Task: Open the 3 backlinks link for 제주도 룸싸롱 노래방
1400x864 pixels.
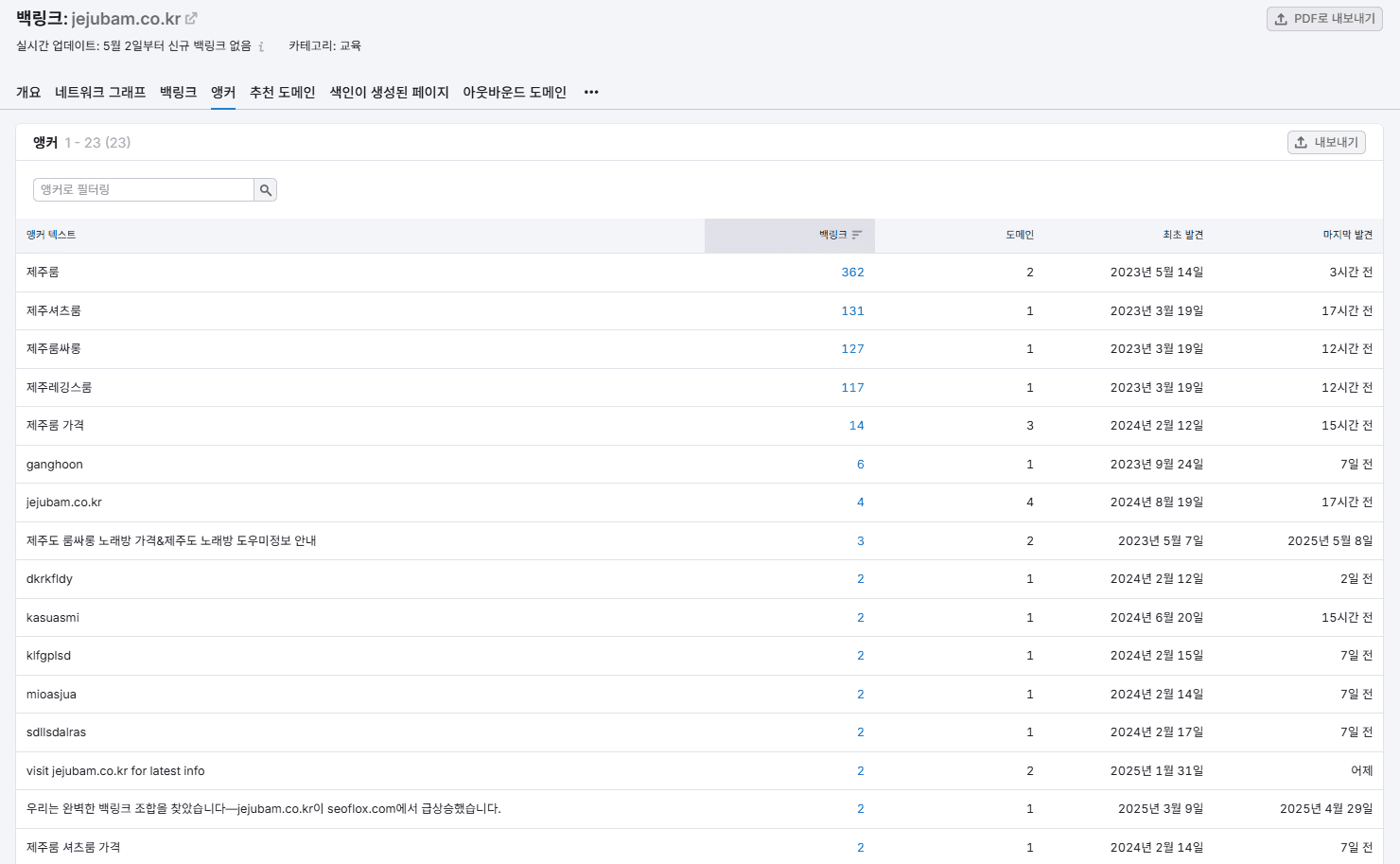Action: pos(861,541)
